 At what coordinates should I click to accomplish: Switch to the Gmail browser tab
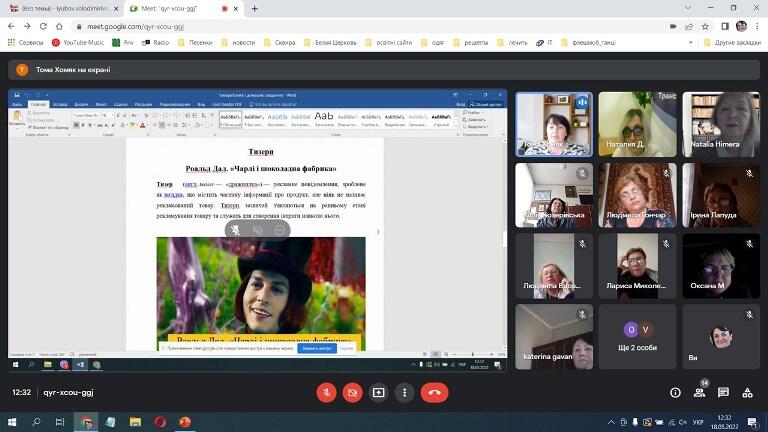click(64, 9)
